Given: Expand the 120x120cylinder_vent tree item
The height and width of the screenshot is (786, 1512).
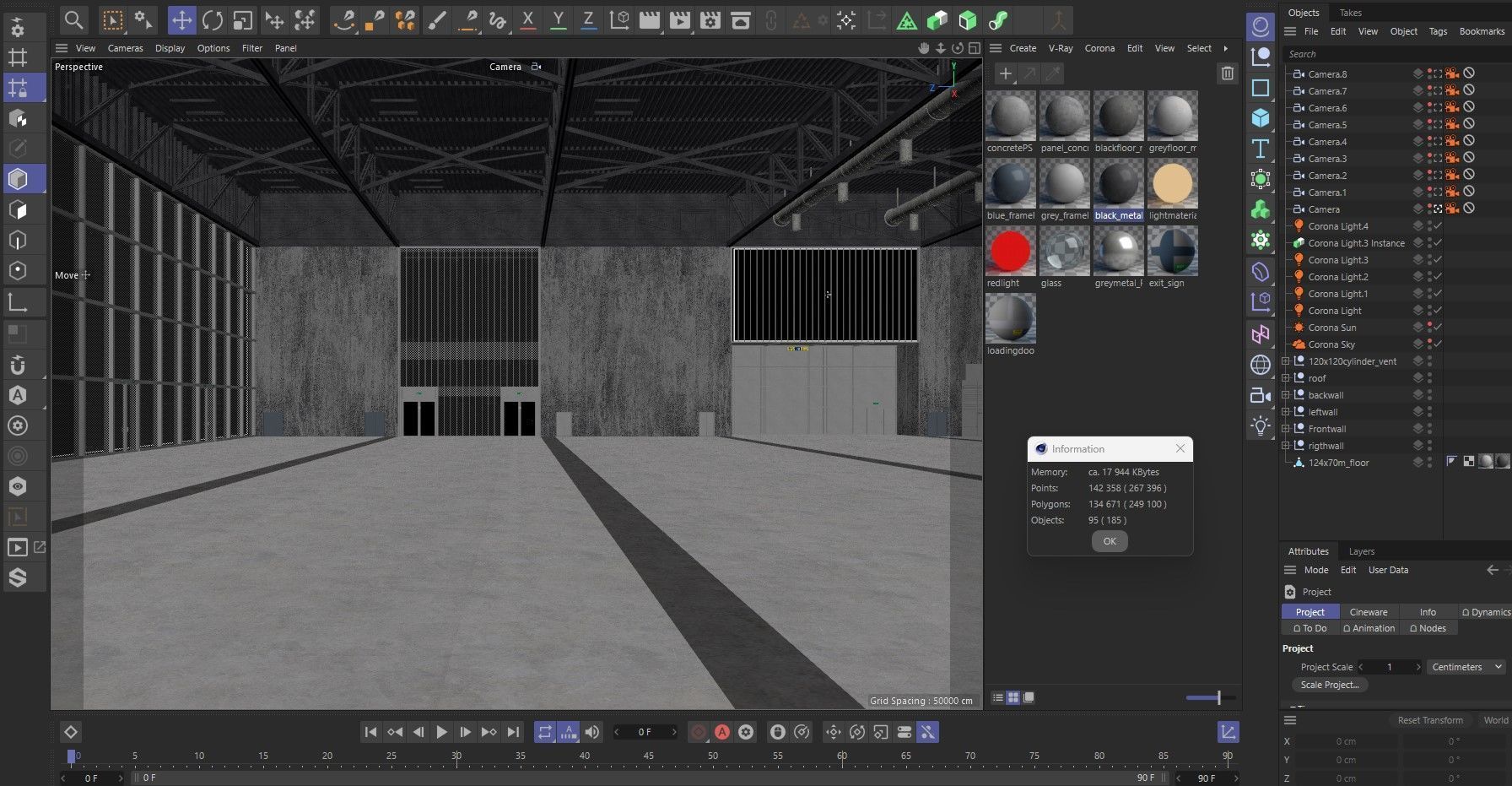Looking at the screenshot, I should (1286, 361).
